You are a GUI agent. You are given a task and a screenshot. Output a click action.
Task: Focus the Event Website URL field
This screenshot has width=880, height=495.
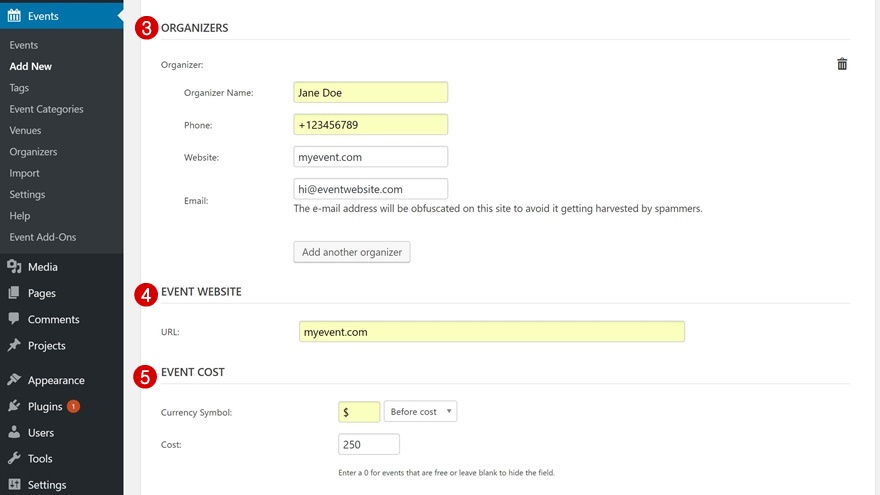(x=491, y=332)
